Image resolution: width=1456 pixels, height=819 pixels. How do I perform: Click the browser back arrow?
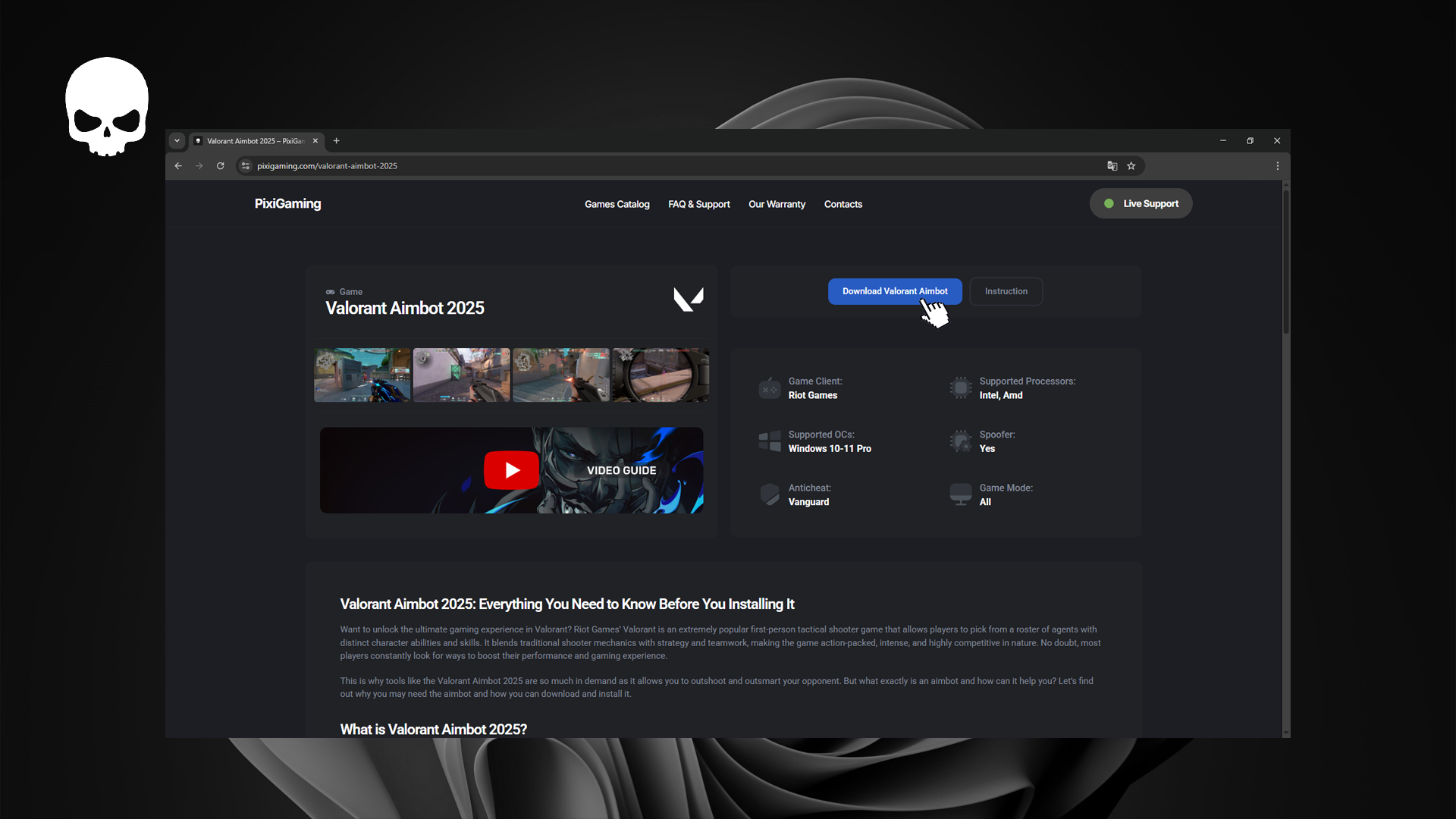(x=178, y=165)
